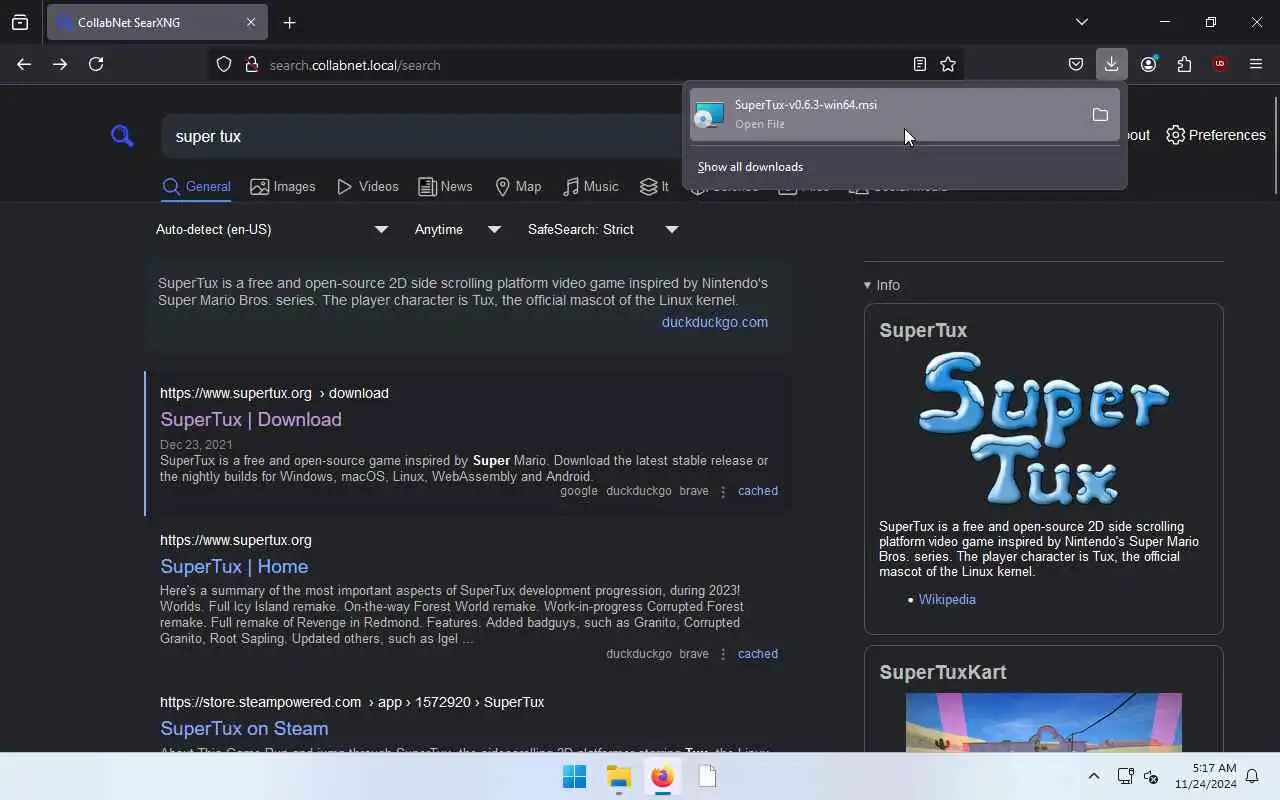Select the General search tab
The height and width of the screenshot is (800, 1280).
pyautogui.click(x=196, y=187)
